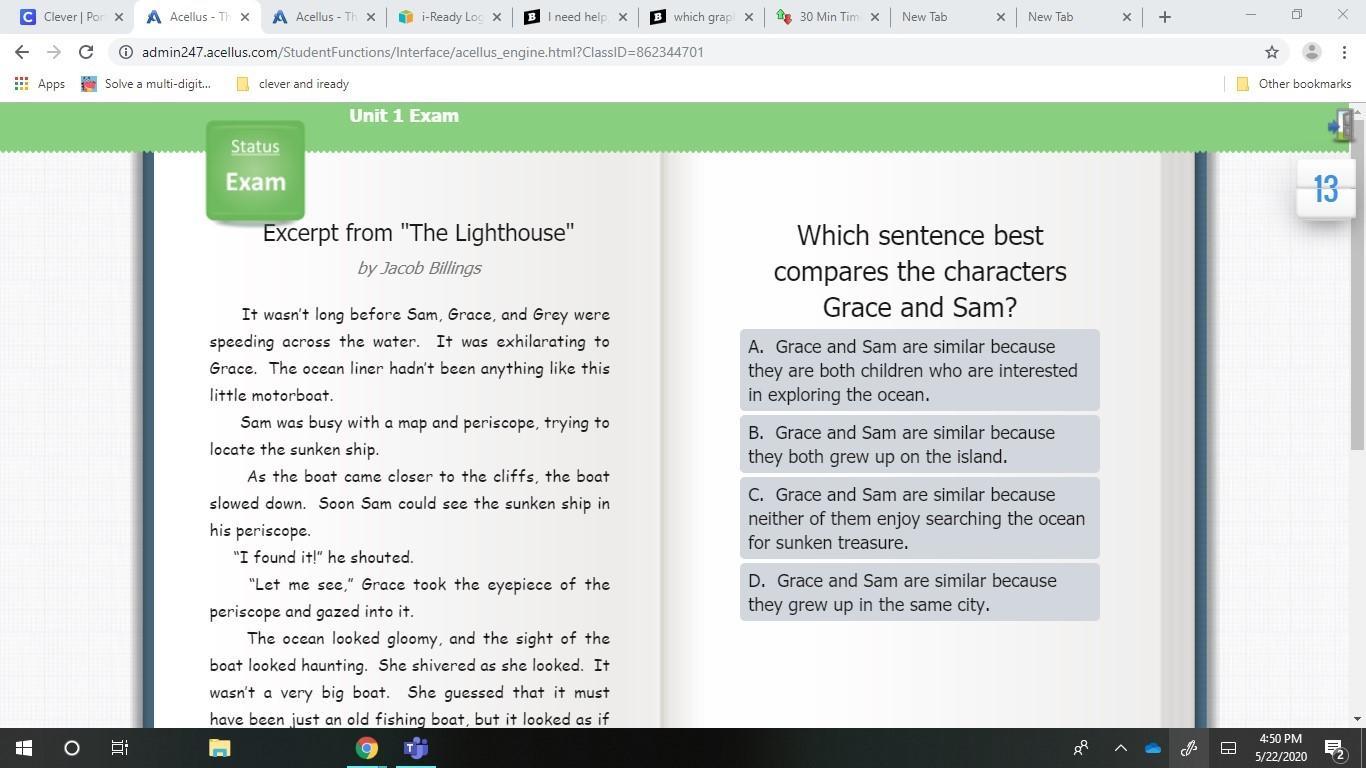Close the i-Ready Login tab
1366x768 pixels.
[497, 17]
